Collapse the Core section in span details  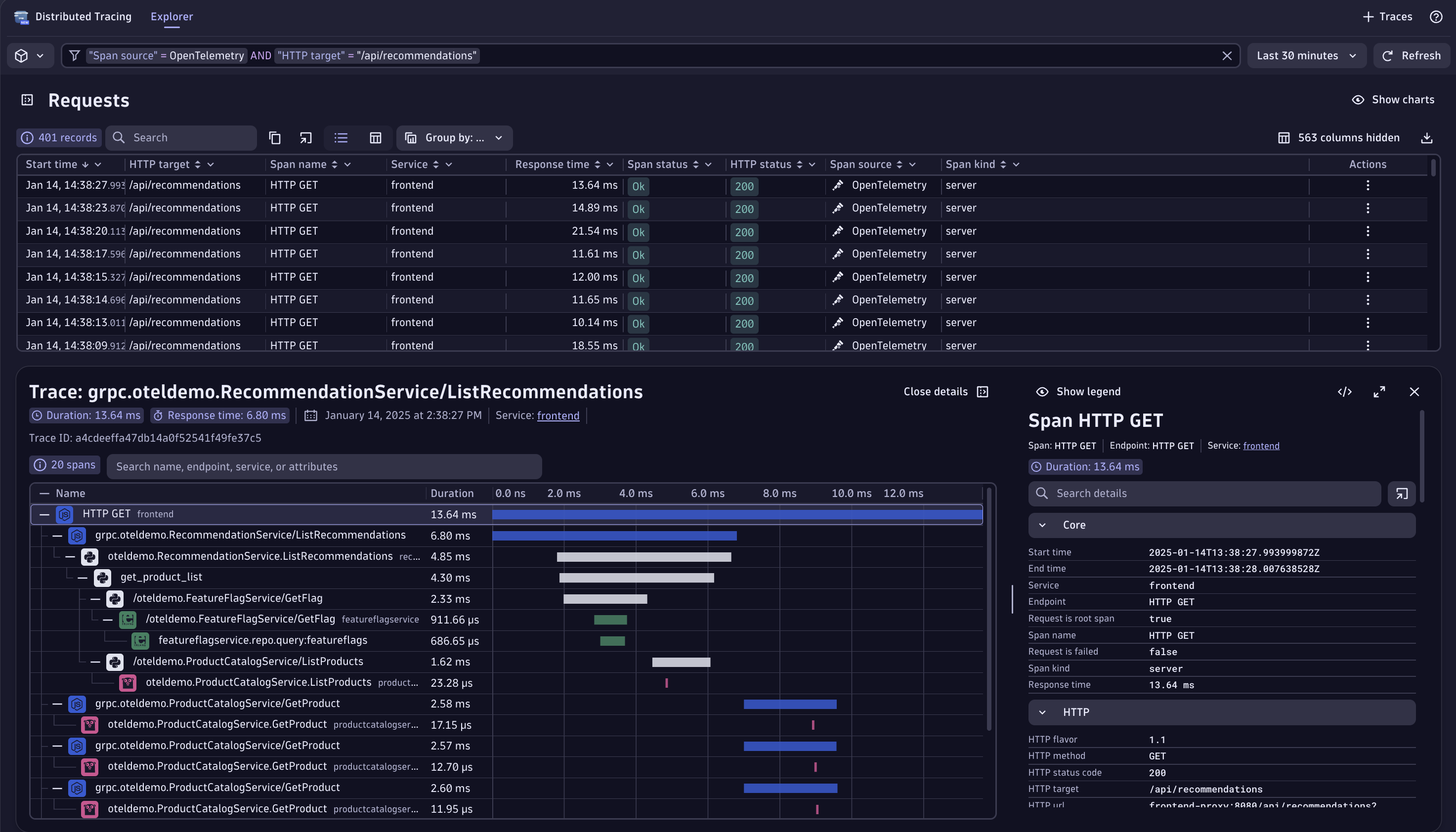pyautogui.click(x=1042, y=525)
